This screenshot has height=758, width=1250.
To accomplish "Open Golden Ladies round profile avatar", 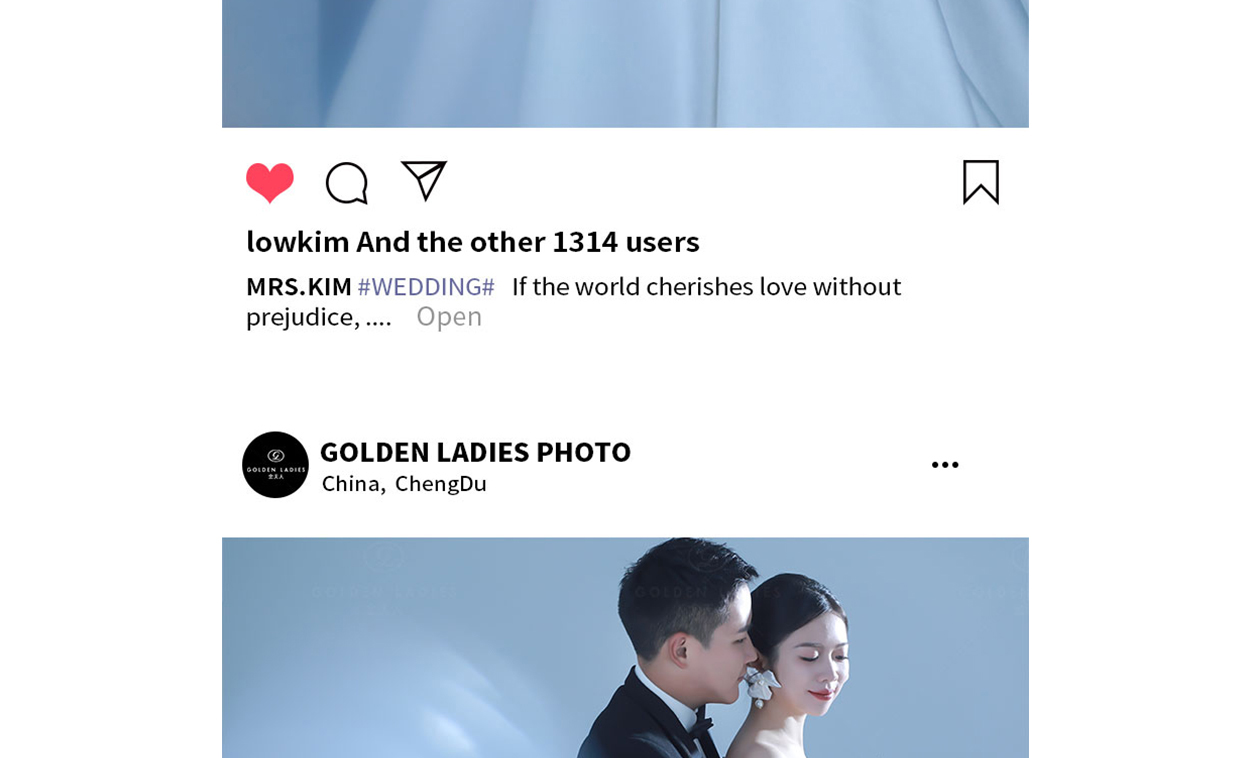I will (x=275, y=465).
